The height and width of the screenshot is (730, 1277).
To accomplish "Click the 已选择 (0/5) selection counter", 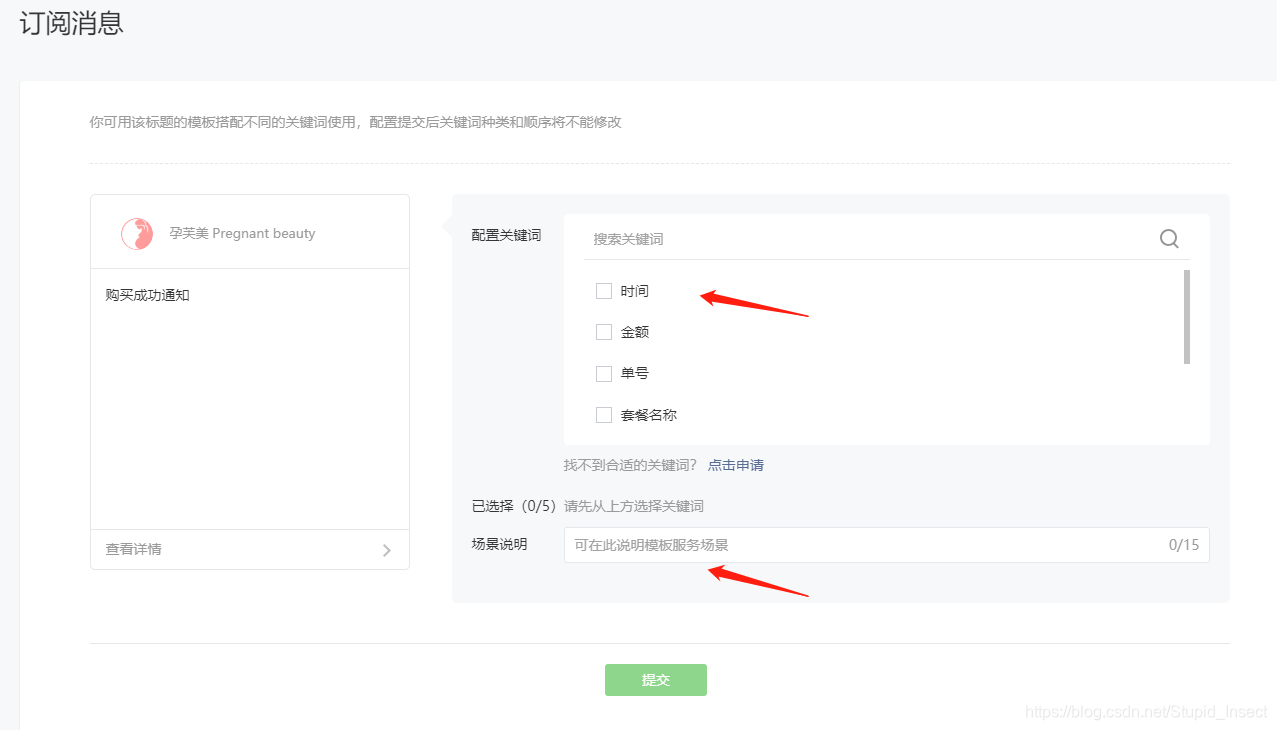I will (514, 505).
